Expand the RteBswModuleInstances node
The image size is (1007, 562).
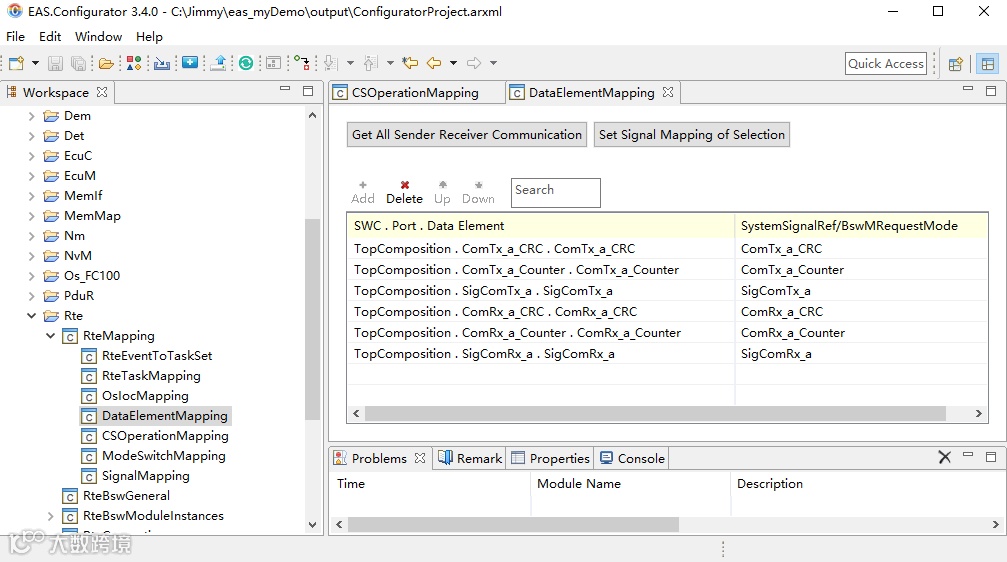coord(51,516)
